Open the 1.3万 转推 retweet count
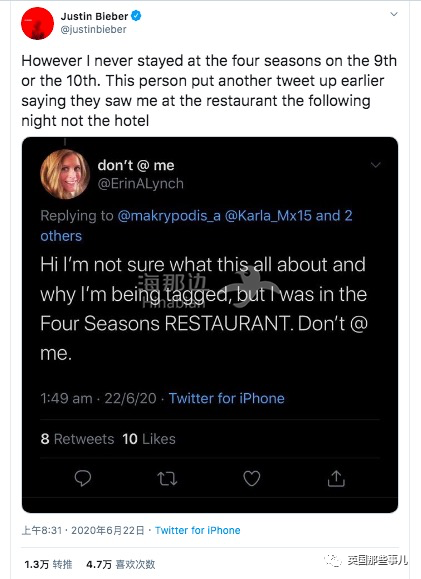 coord(48,564)
